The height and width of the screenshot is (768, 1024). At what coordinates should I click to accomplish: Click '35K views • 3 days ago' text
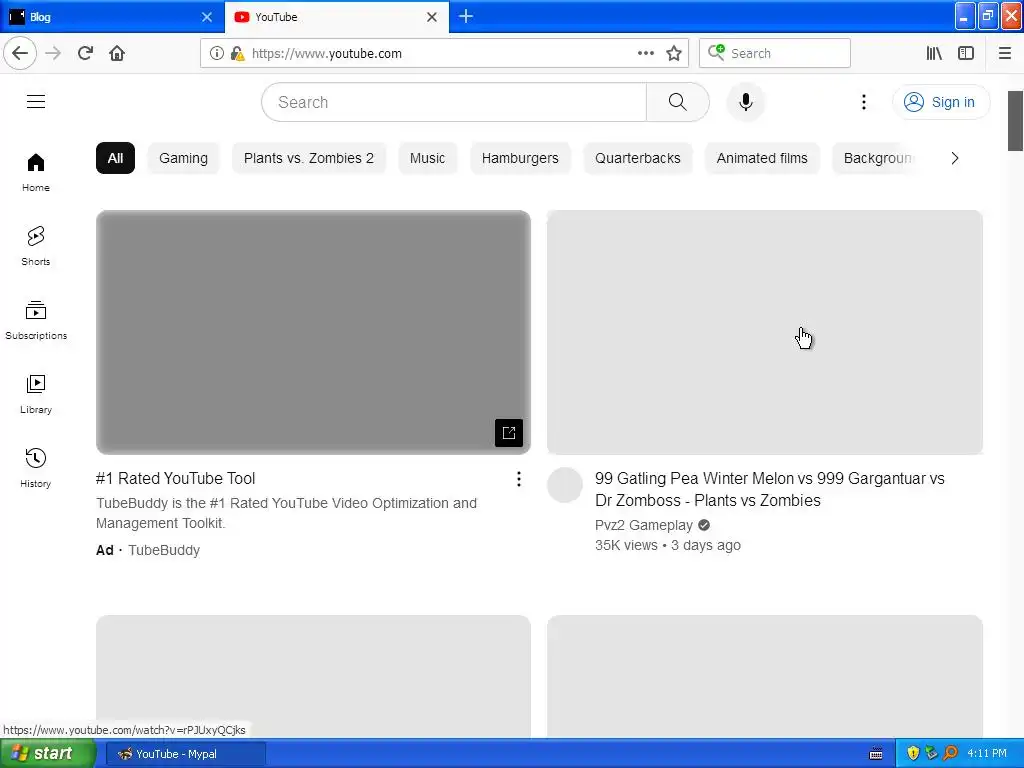pos(667,545)
